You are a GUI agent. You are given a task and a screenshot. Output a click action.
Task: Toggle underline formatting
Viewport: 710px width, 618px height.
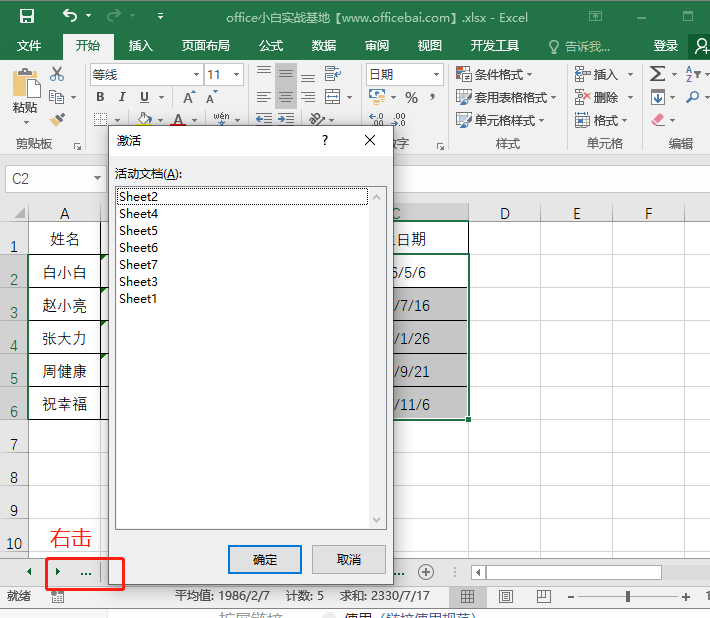tap(144, 97)
